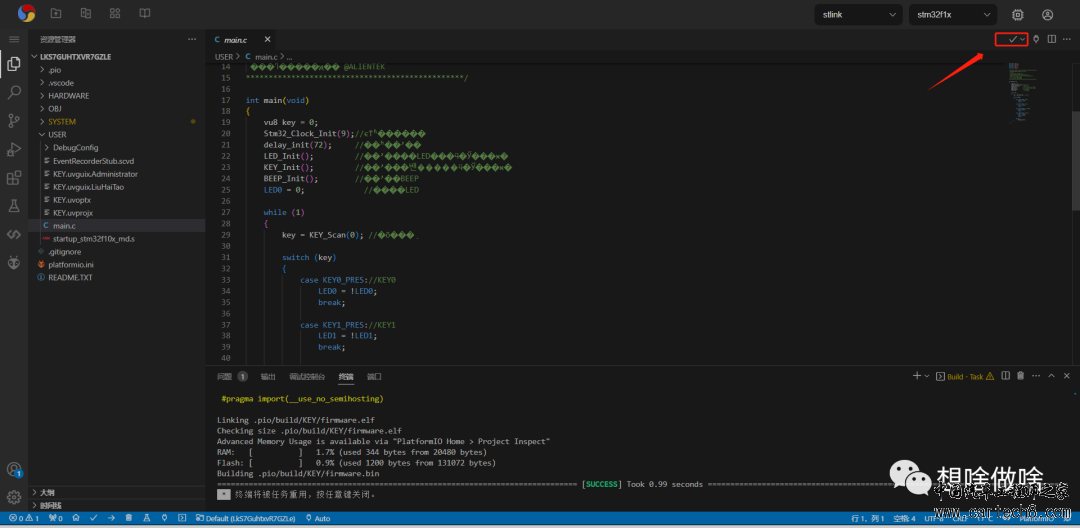Viewport: 1080px width, 528px height.
Task: Click PlatformIO Home icon in the status bar
Action: click(x=76, y=518)
